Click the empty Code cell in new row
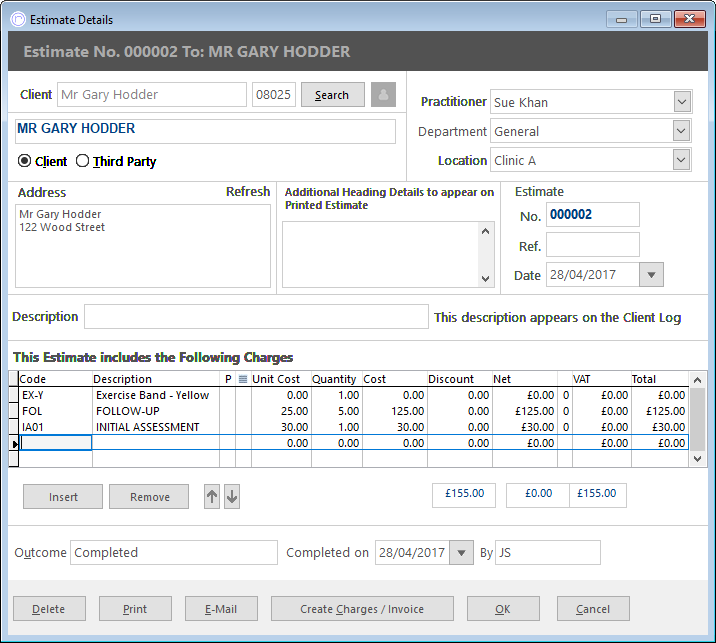716x643 pixels. pos(56,443)
